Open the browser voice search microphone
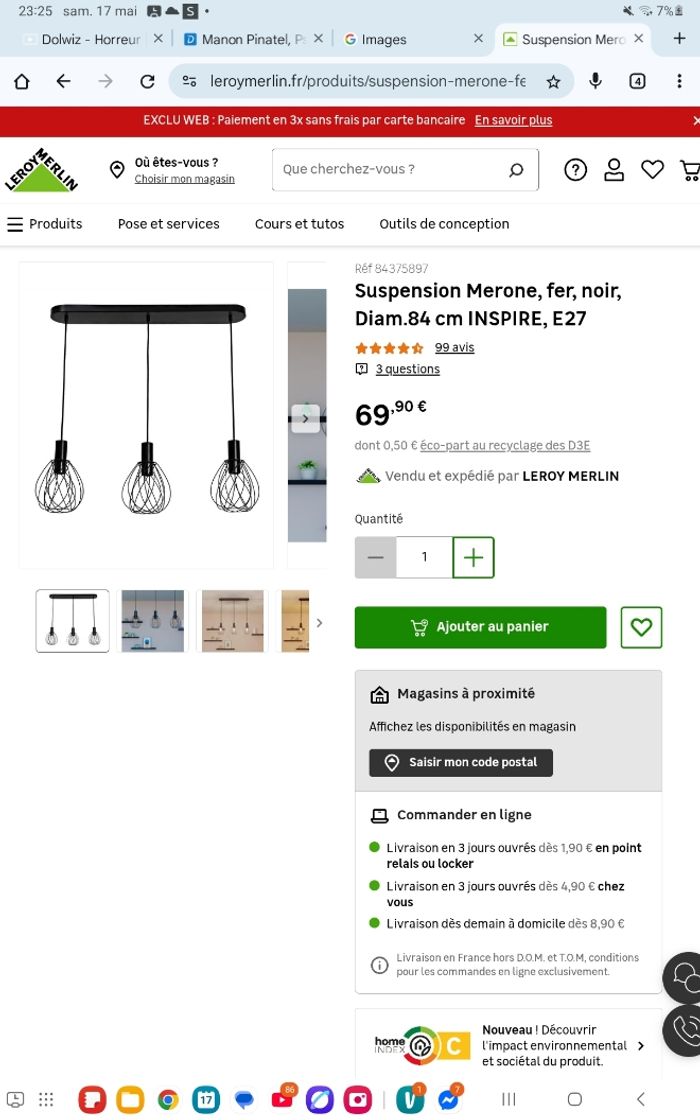This screenshot has width=700, height=1120. tap(595, 81)
